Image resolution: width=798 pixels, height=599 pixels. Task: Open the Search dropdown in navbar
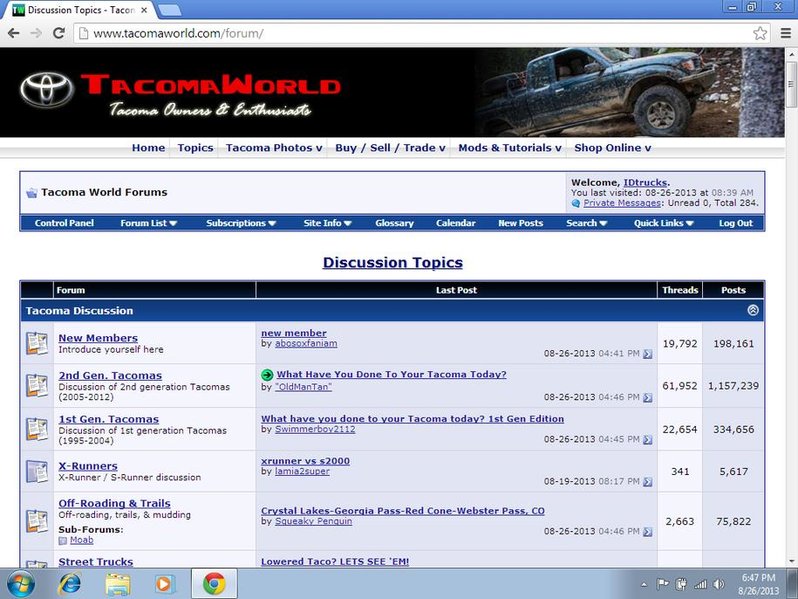(586, 223)
